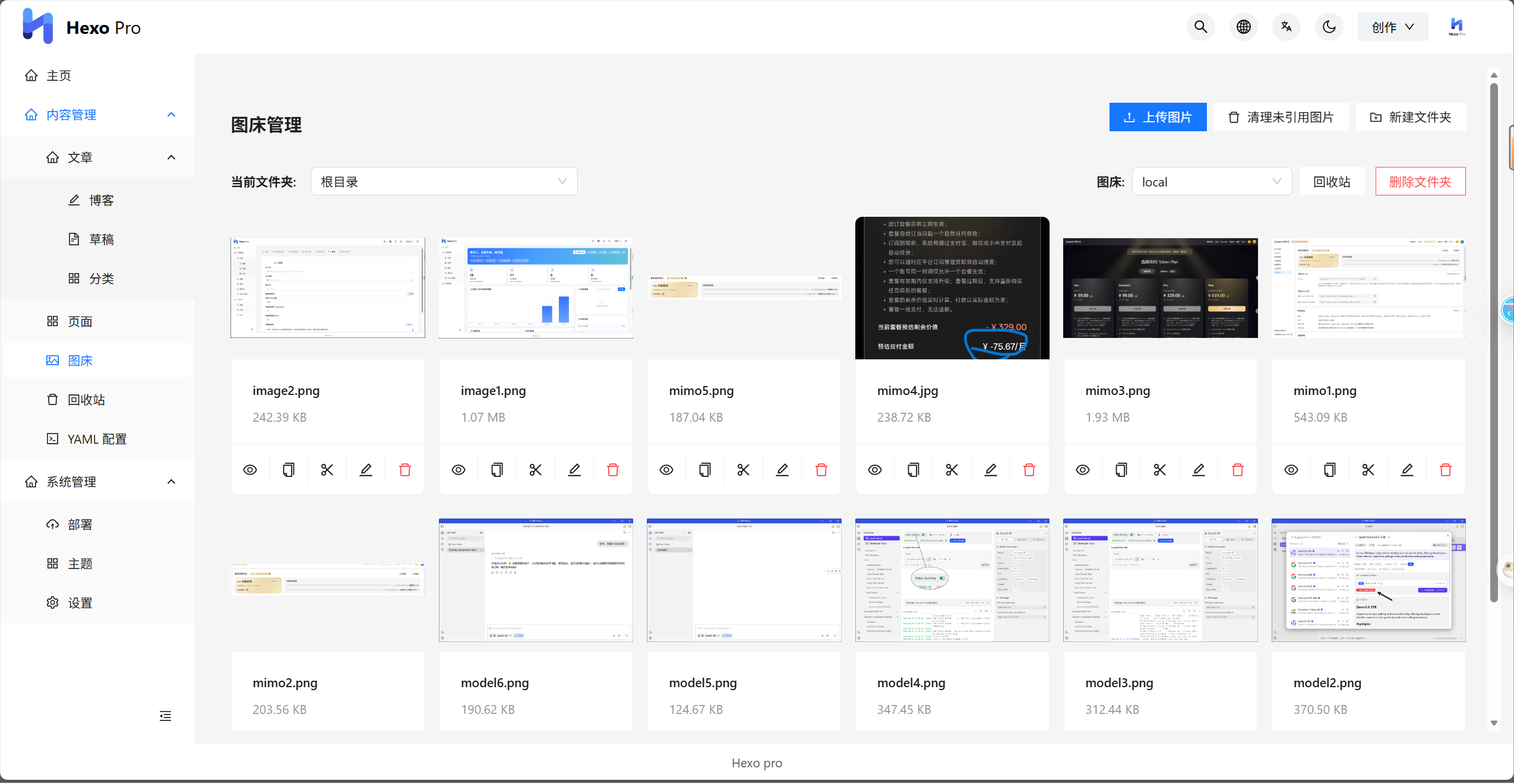Delete mimo3.png with trash icon
Viewport: 1514px width, 784px height.
[x=1238, y=470]
